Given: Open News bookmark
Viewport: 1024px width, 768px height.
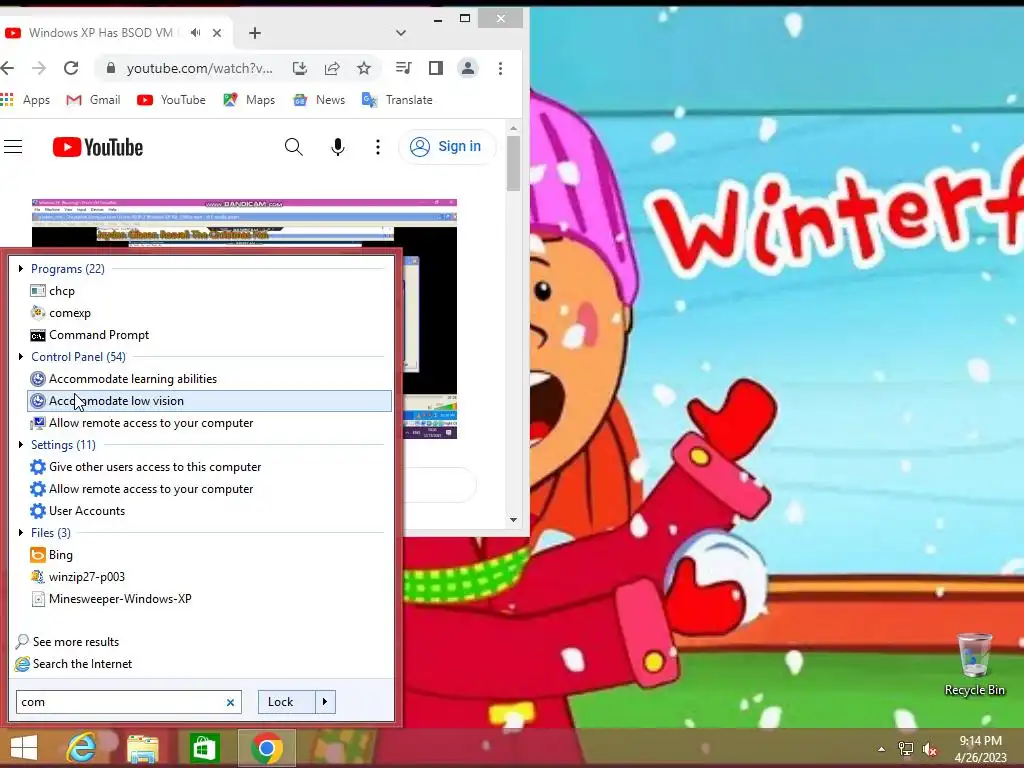Looking at the screenshot, I should tap(319, 100).
